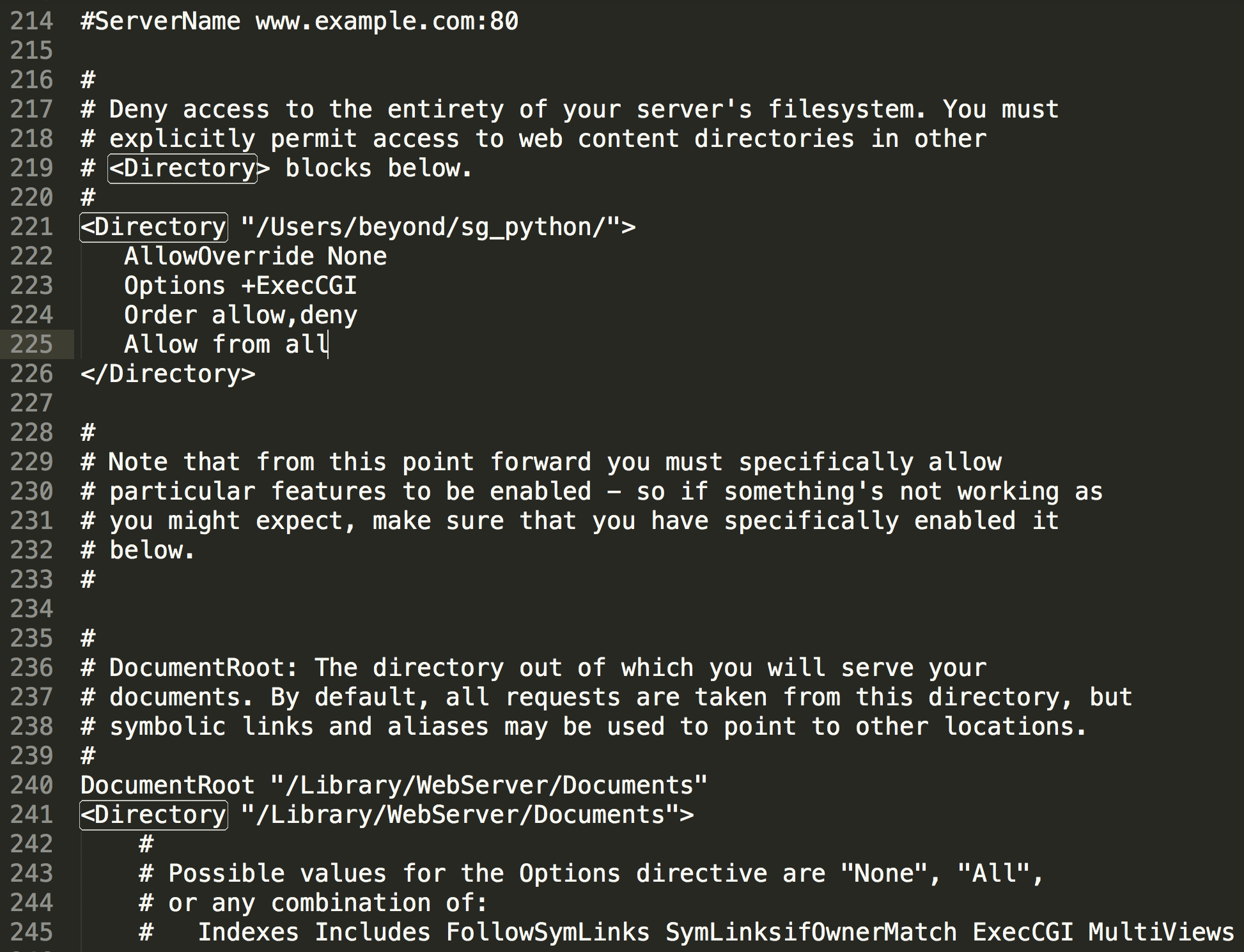Click line number 225 in the gutter
The image size is (1244, 952).
pyautogui.click(x=31, y=344)
